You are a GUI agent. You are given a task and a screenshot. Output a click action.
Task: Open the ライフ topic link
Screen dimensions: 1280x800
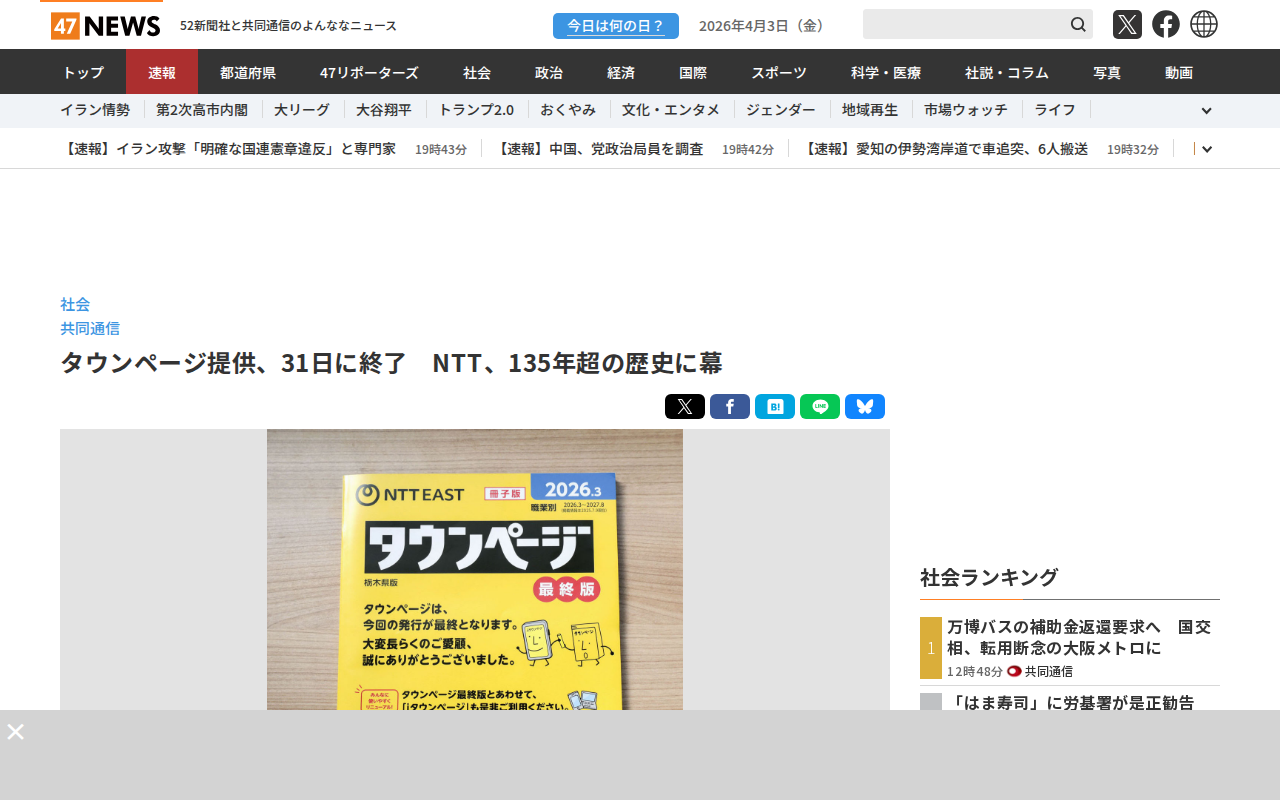pyautogui.click(x=1055, y=110)
